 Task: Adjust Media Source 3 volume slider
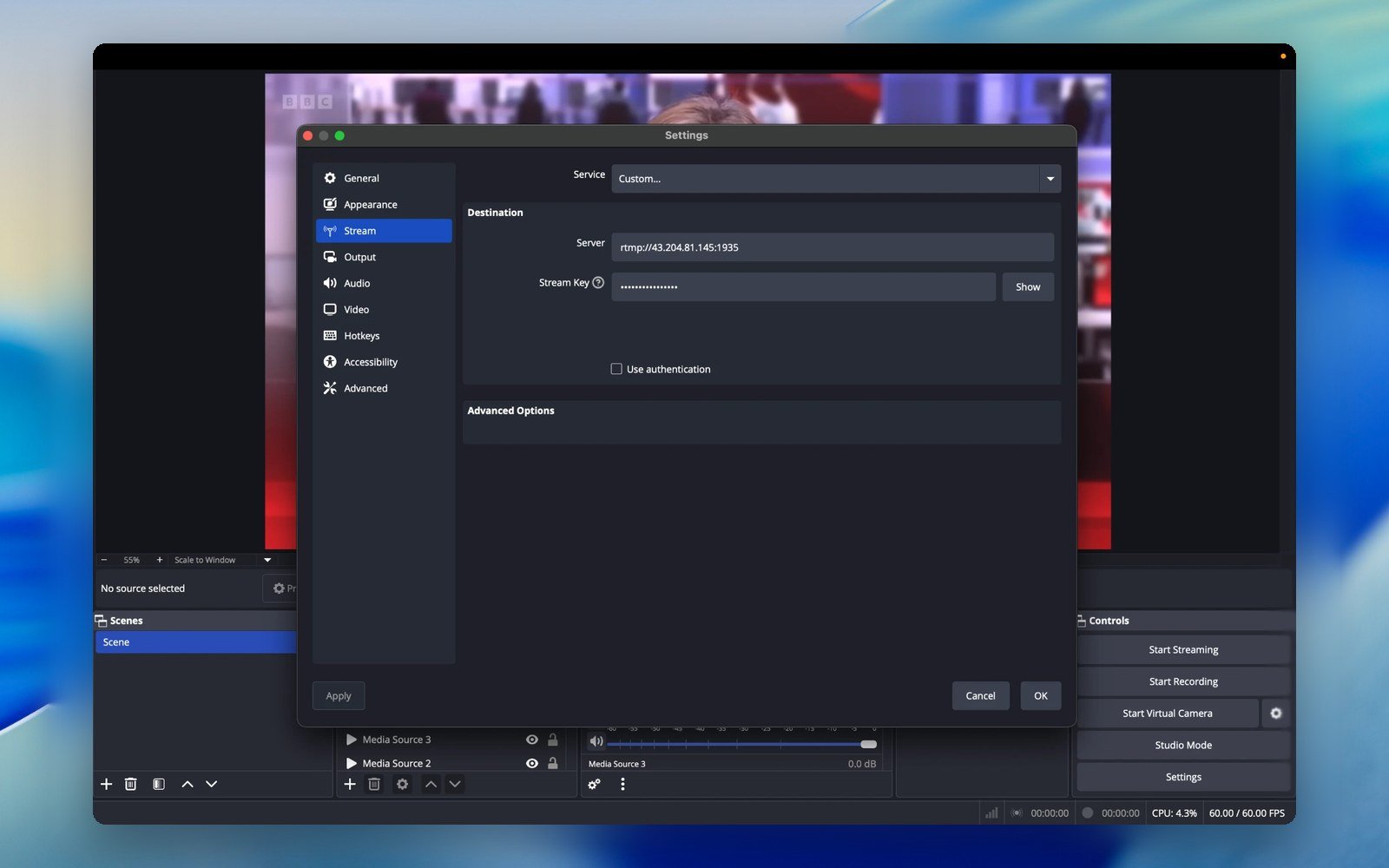[742, 744]
